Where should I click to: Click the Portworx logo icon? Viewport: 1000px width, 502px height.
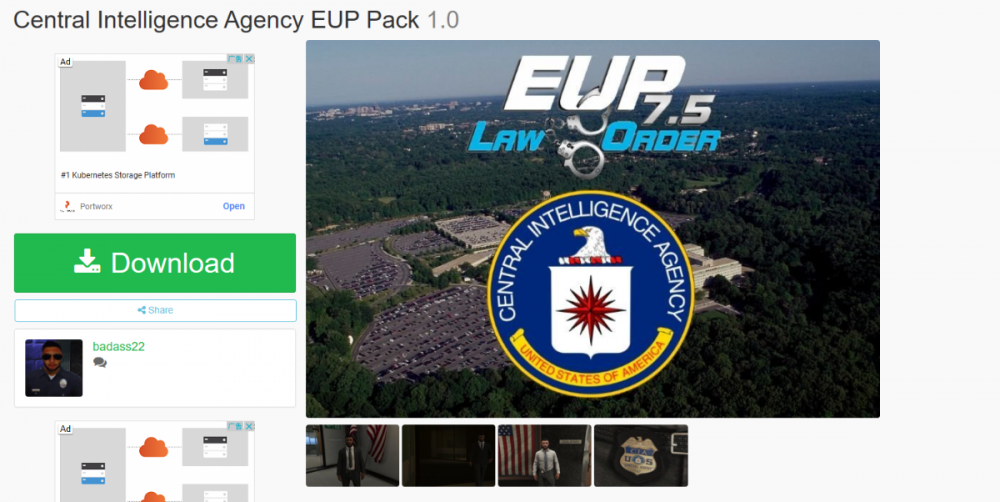click(67, 206)
